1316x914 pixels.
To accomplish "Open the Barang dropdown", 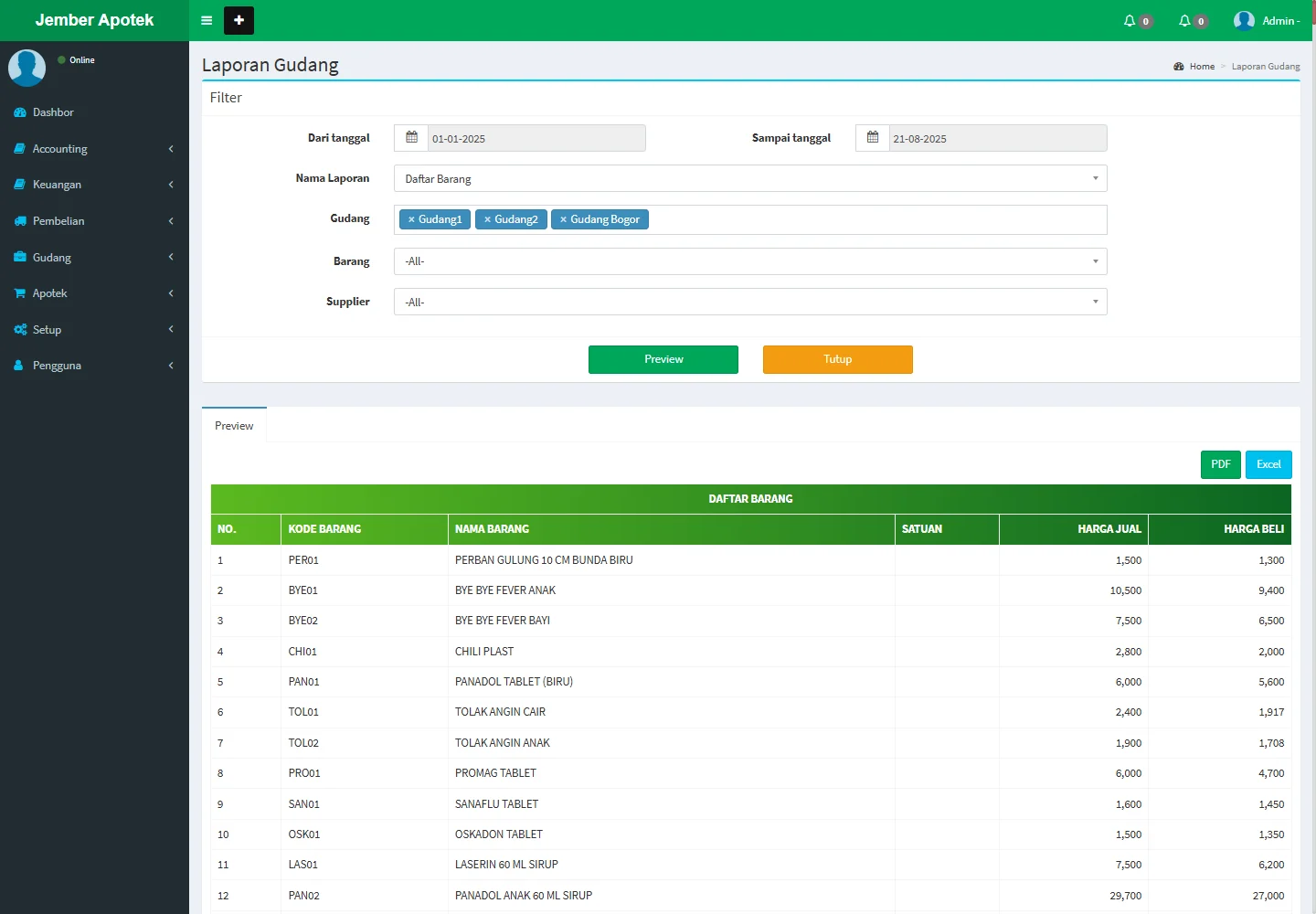I will (x=749, y=261).
